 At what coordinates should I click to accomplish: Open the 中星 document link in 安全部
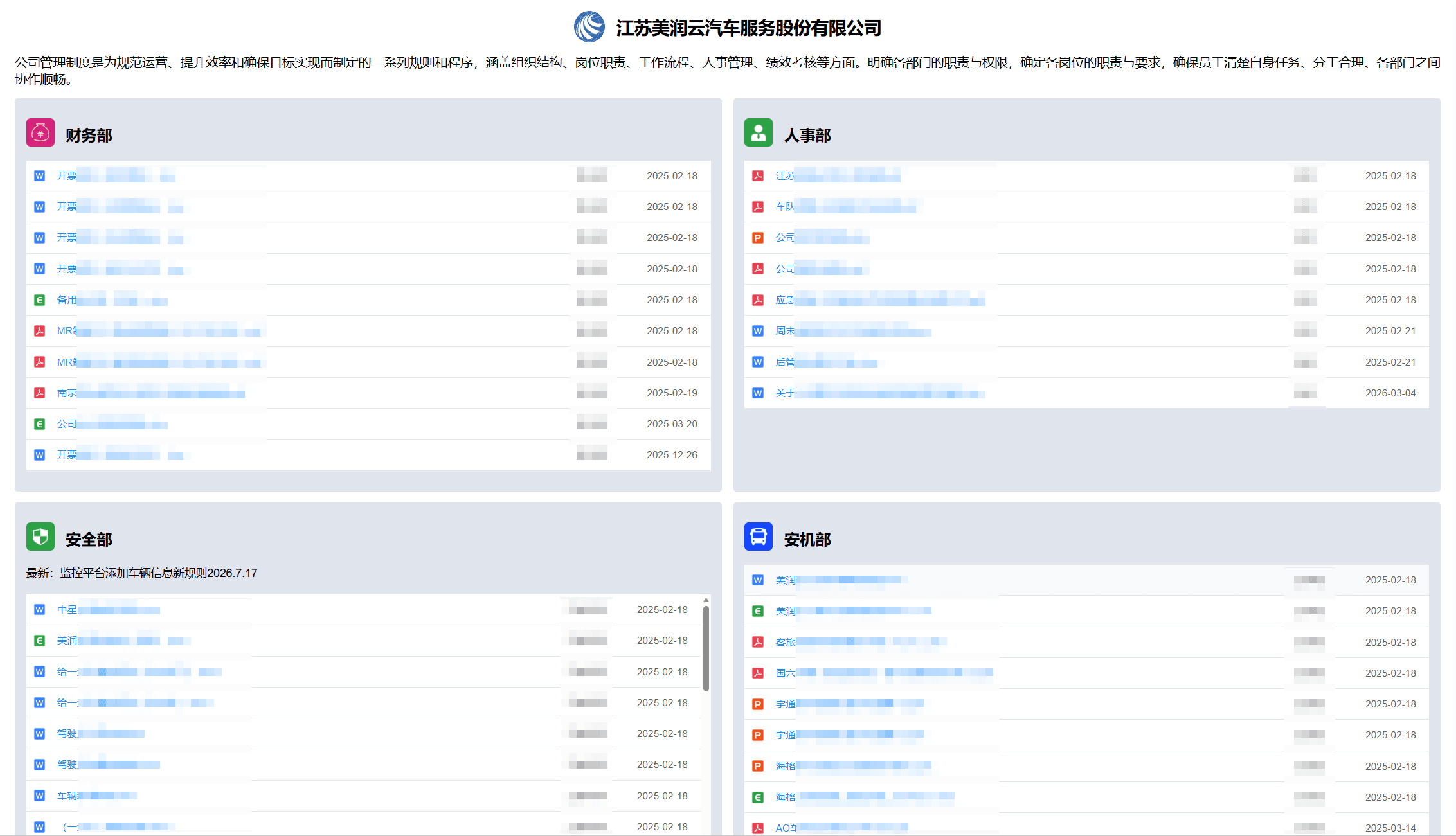click(x=109, y=610)
